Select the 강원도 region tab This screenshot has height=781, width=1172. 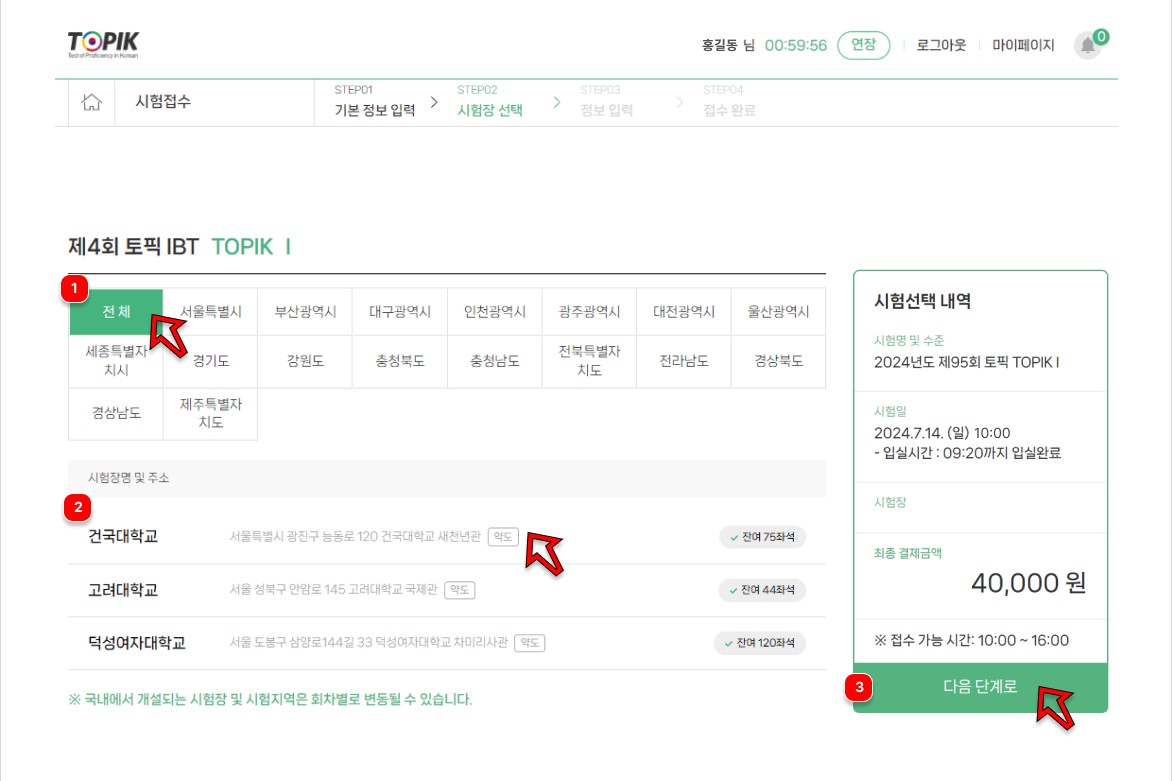[305, 361]
